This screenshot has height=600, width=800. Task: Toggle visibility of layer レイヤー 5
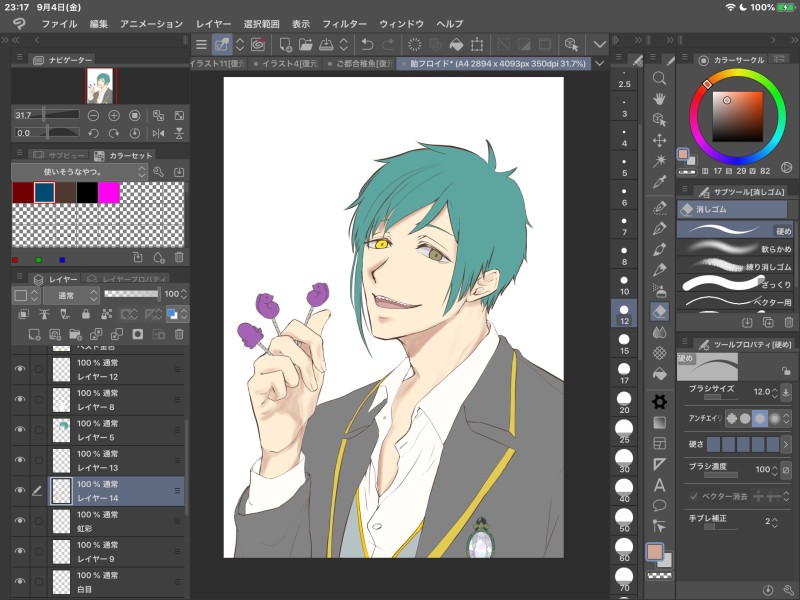point(19,430)
